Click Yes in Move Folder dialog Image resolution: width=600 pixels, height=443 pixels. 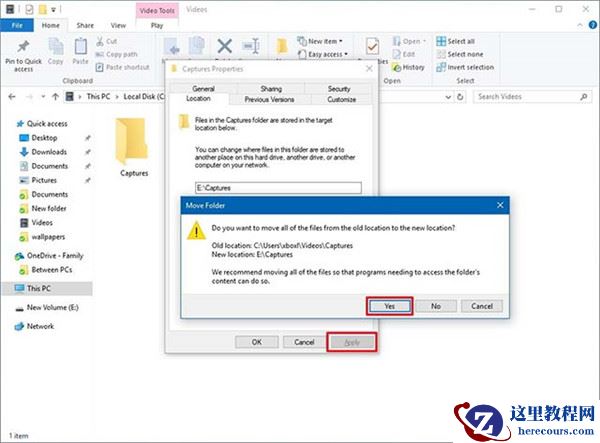(x=390, y=306)
